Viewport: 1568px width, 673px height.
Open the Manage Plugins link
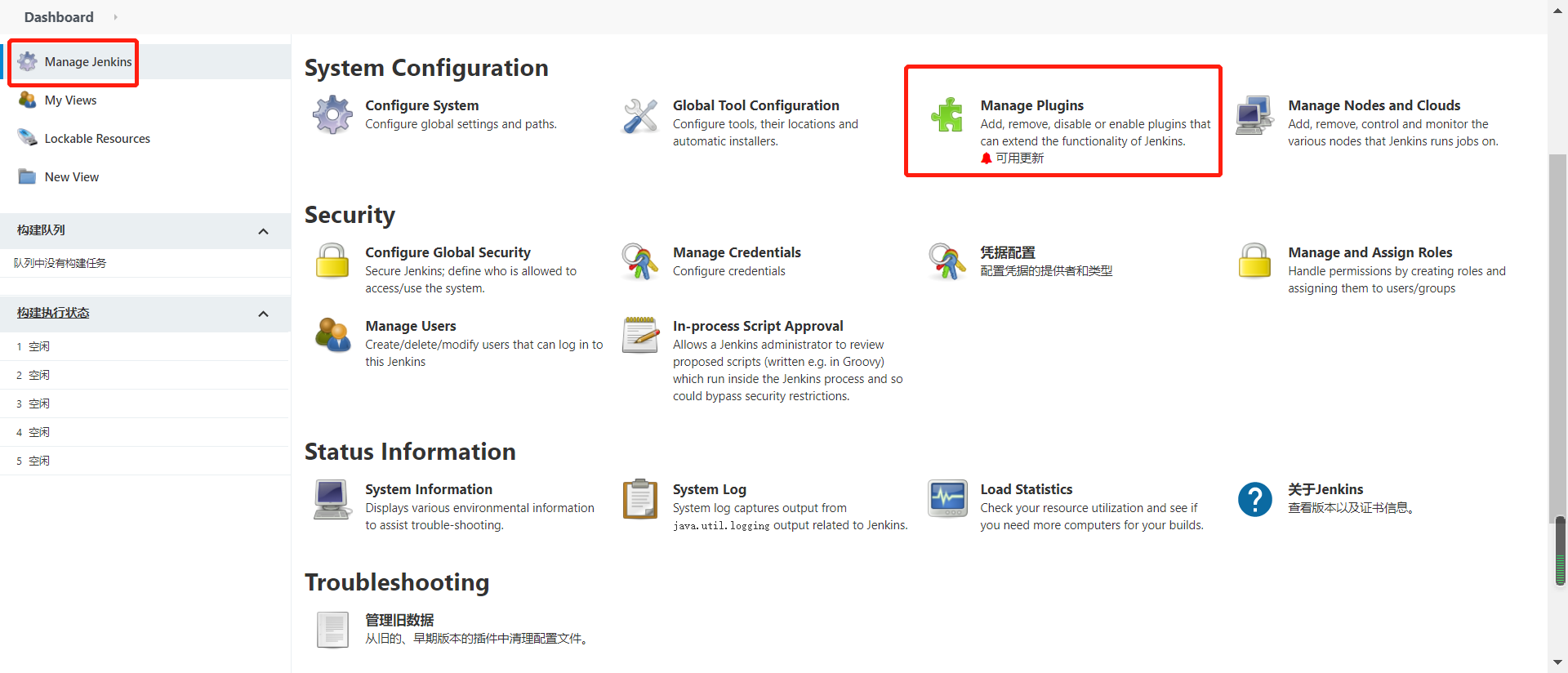point(1032,105)
